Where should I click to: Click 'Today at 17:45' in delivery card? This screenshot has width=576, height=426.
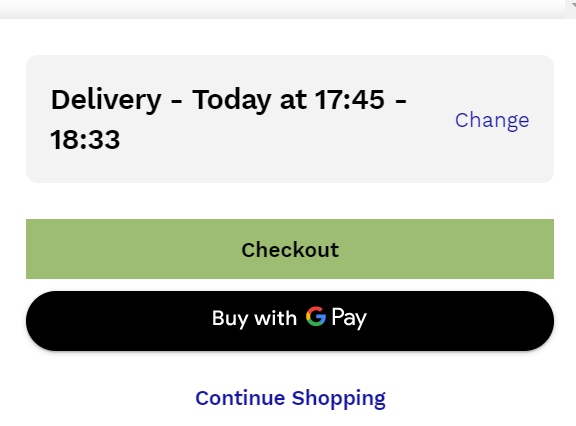click(x=289, y=100)
